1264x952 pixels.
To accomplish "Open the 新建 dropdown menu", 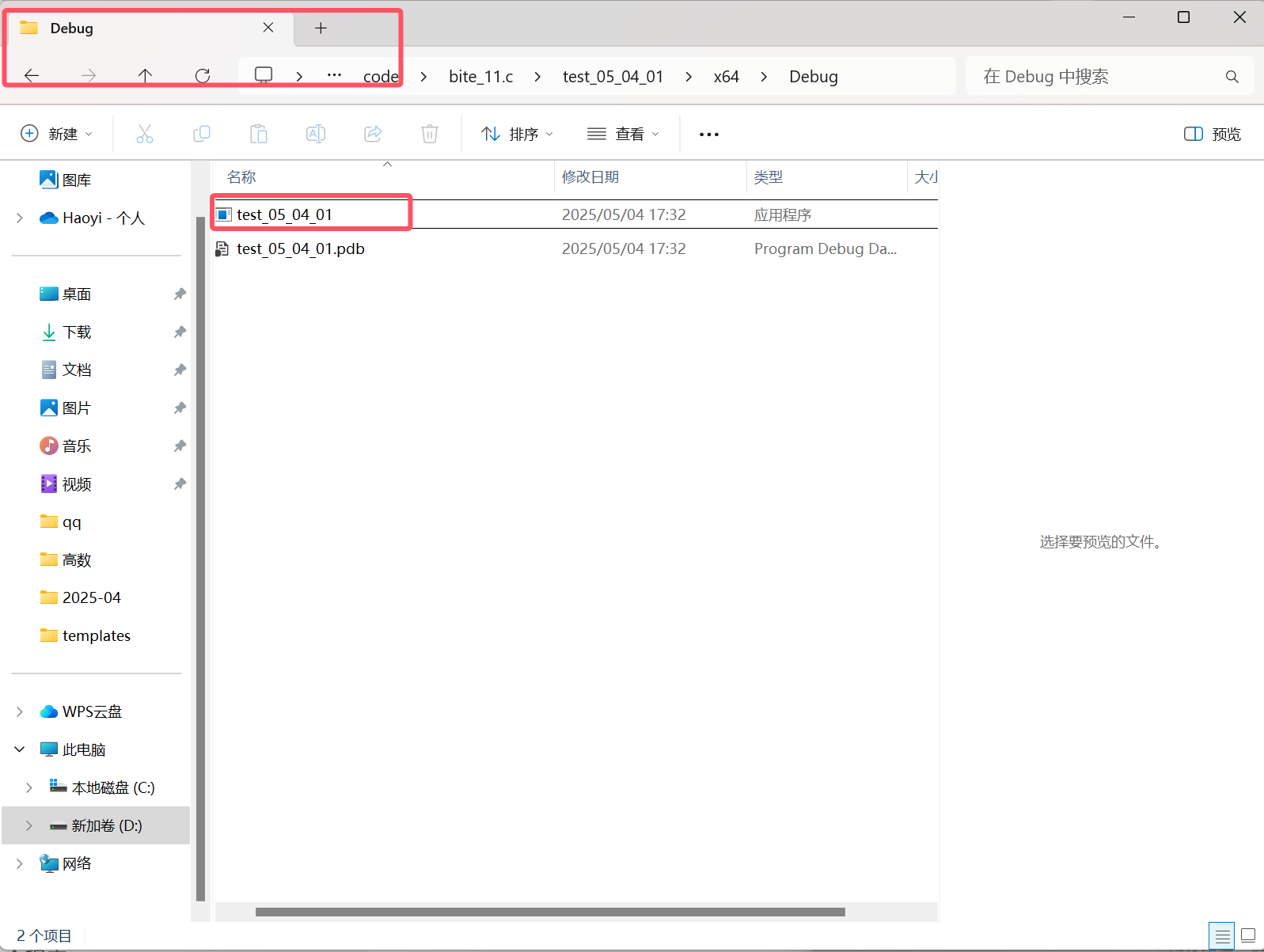I will pyautogui.click(x=57, y=134).
